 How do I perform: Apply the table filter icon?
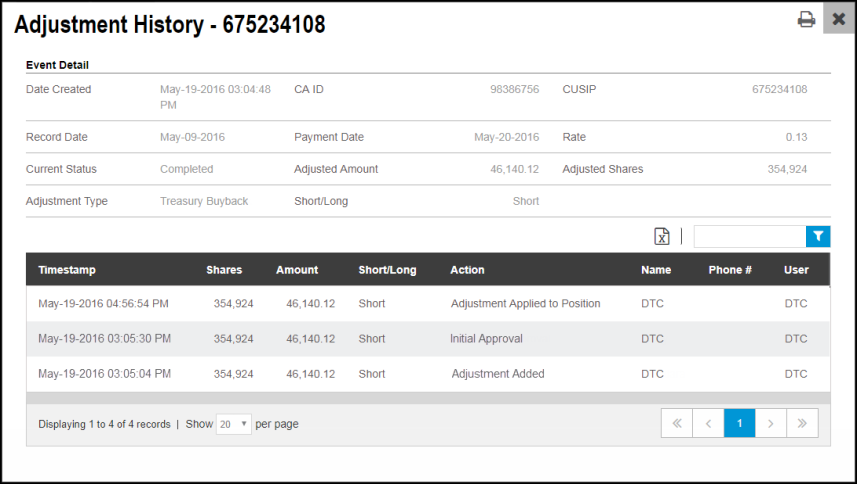(x=818, y=237)
